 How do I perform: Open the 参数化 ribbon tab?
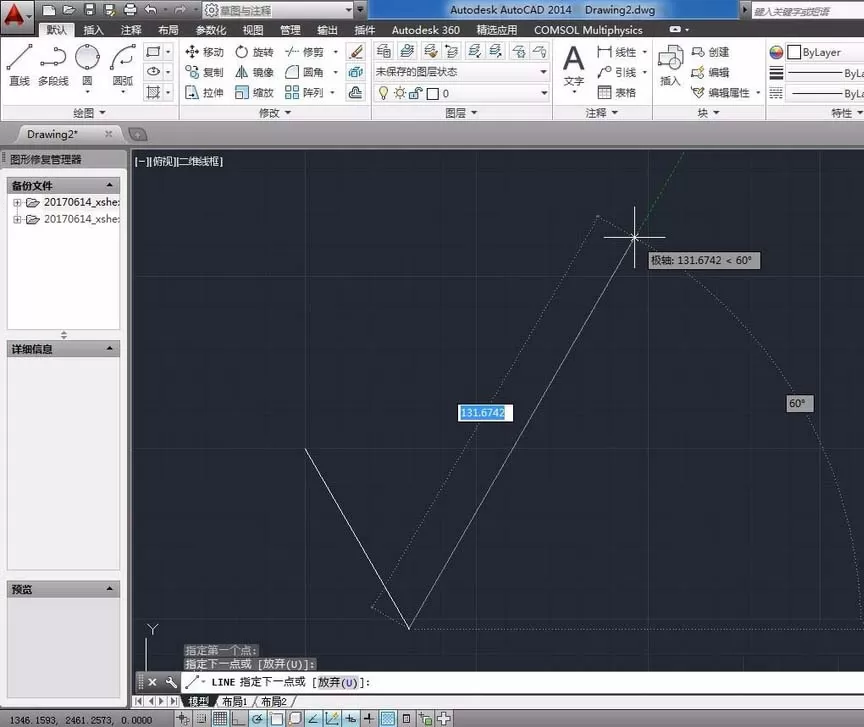pyautogui.click(x=210, y=30)
